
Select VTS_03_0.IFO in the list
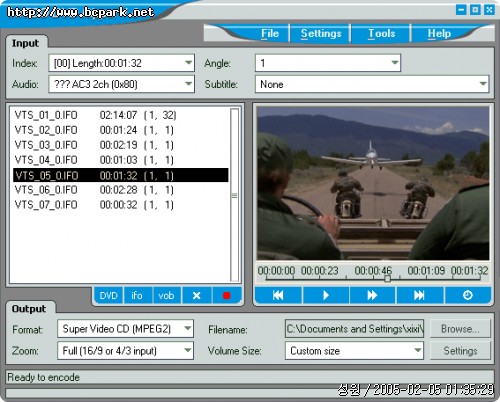(x=121, y=145)
